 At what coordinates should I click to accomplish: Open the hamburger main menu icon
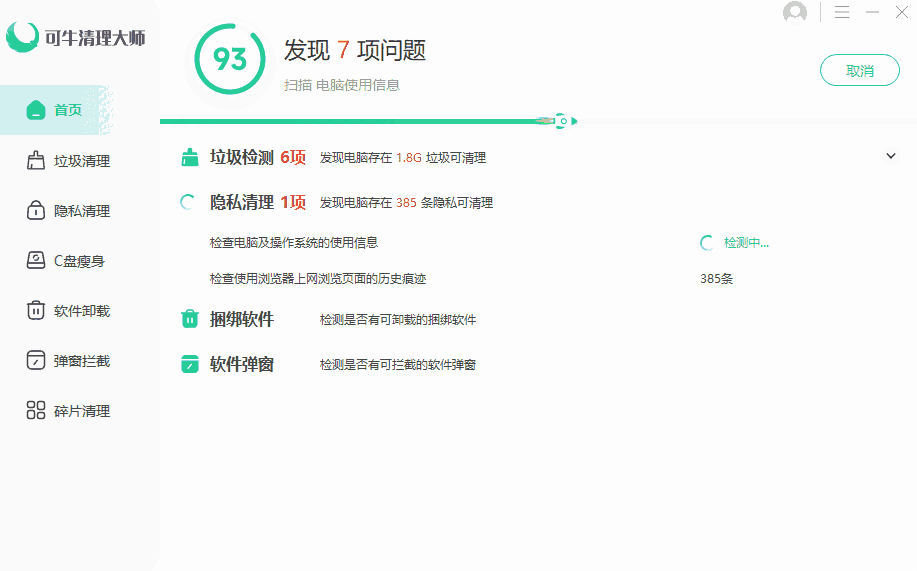tap(842, 12)
